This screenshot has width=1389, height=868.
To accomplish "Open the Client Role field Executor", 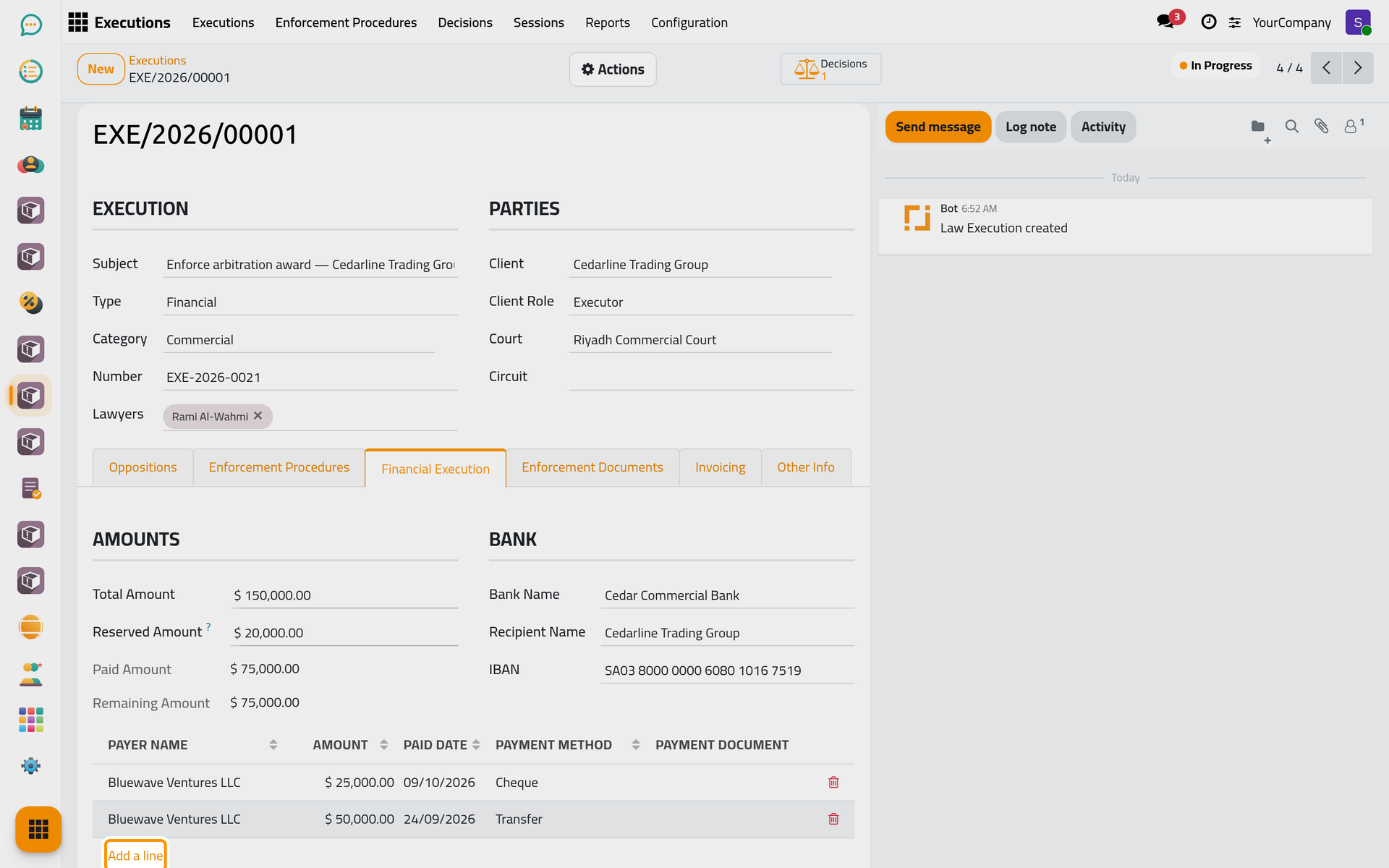I will click(711, 302).
